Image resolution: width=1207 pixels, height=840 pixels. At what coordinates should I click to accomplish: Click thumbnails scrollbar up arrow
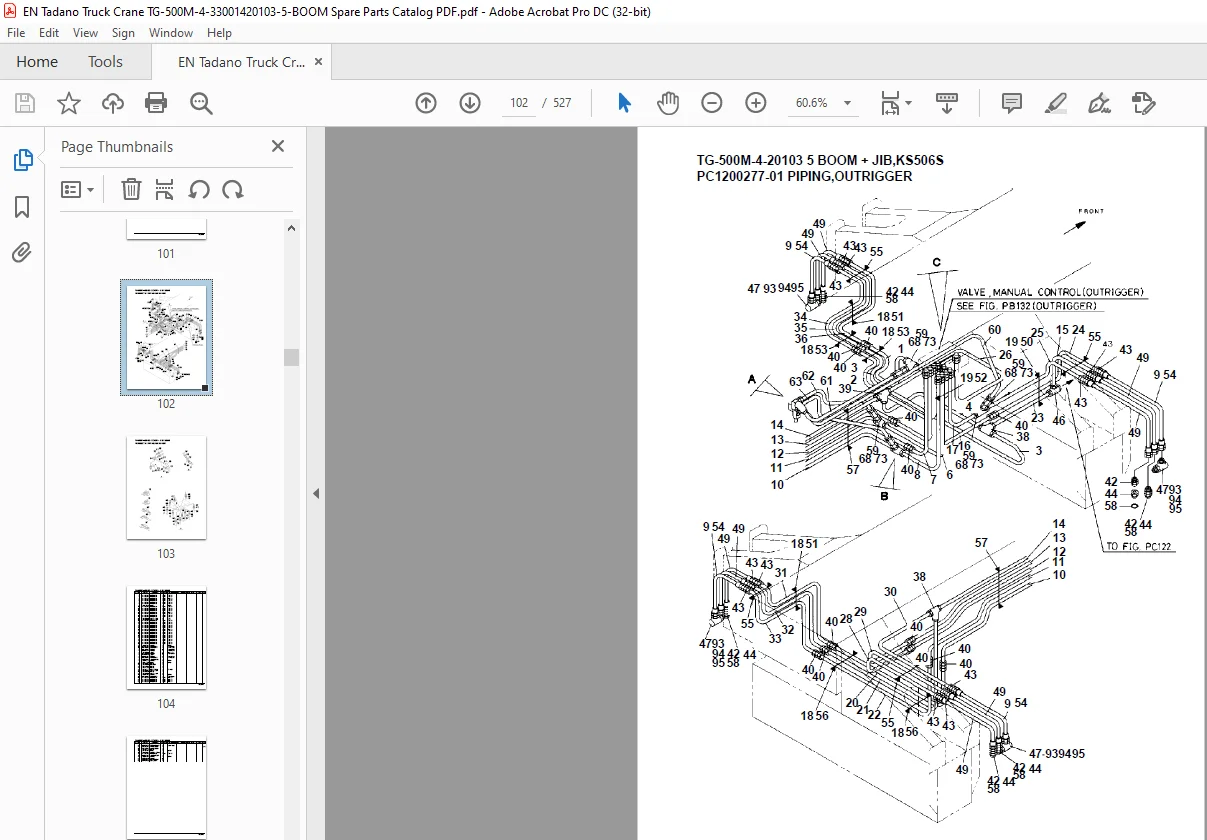tap(292, 227)
